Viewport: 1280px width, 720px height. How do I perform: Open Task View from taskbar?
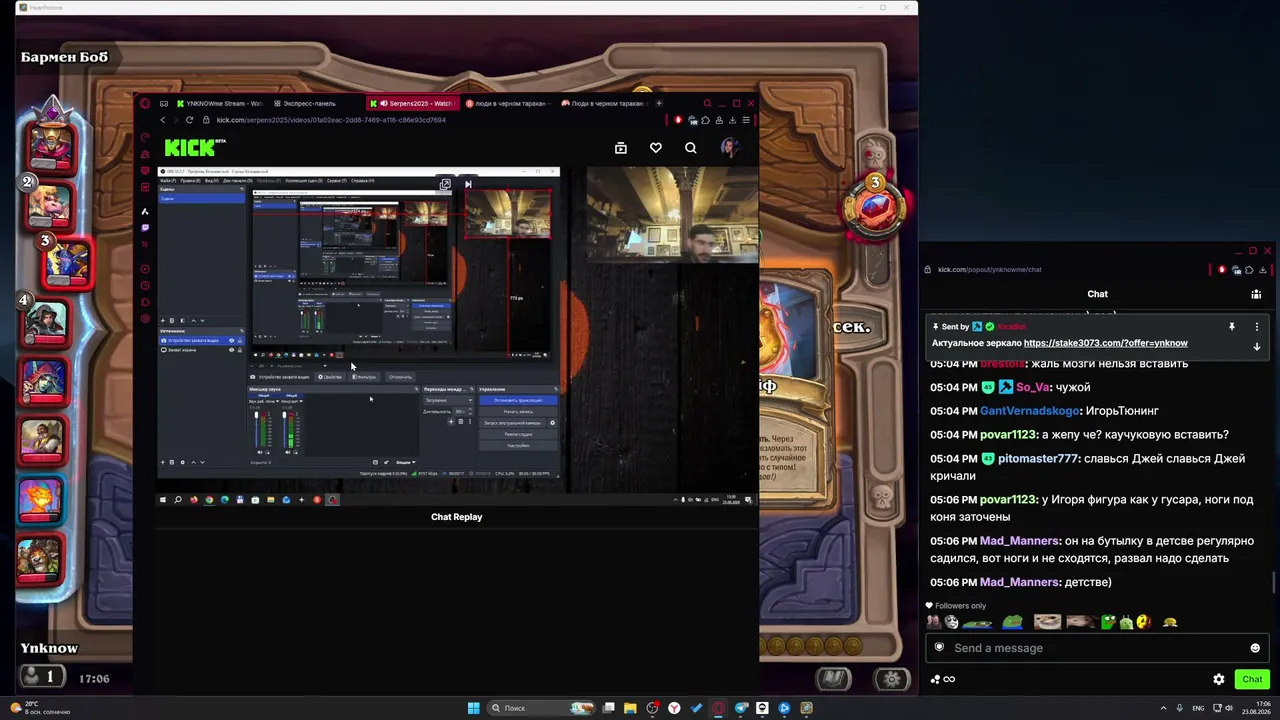608,708
